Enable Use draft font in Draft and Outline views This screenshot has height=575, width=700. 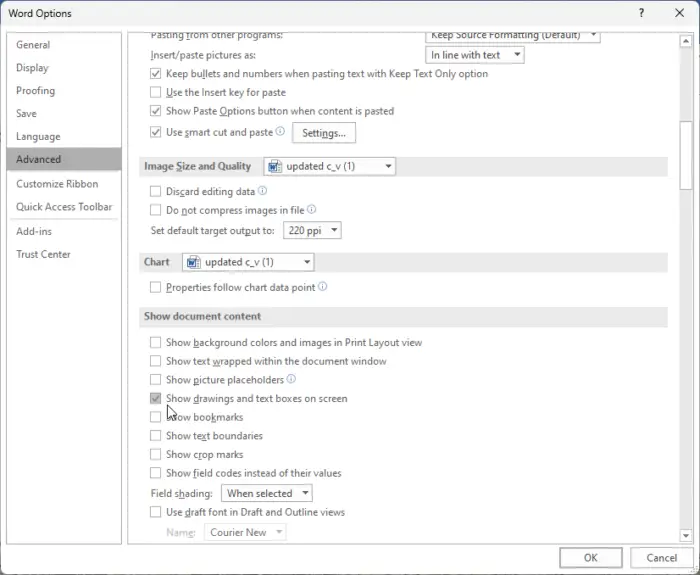[x=155, y=512]
